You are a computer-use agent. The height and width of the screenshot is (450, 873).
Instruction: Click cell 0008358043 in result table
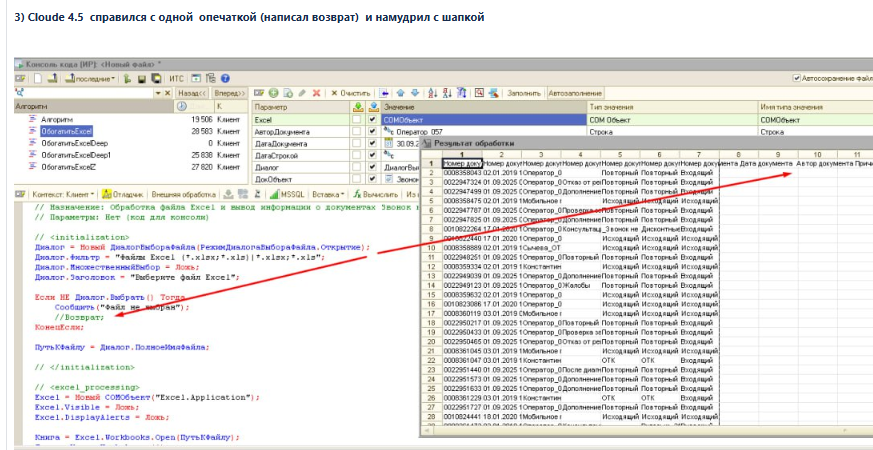(x=462, y=173)
